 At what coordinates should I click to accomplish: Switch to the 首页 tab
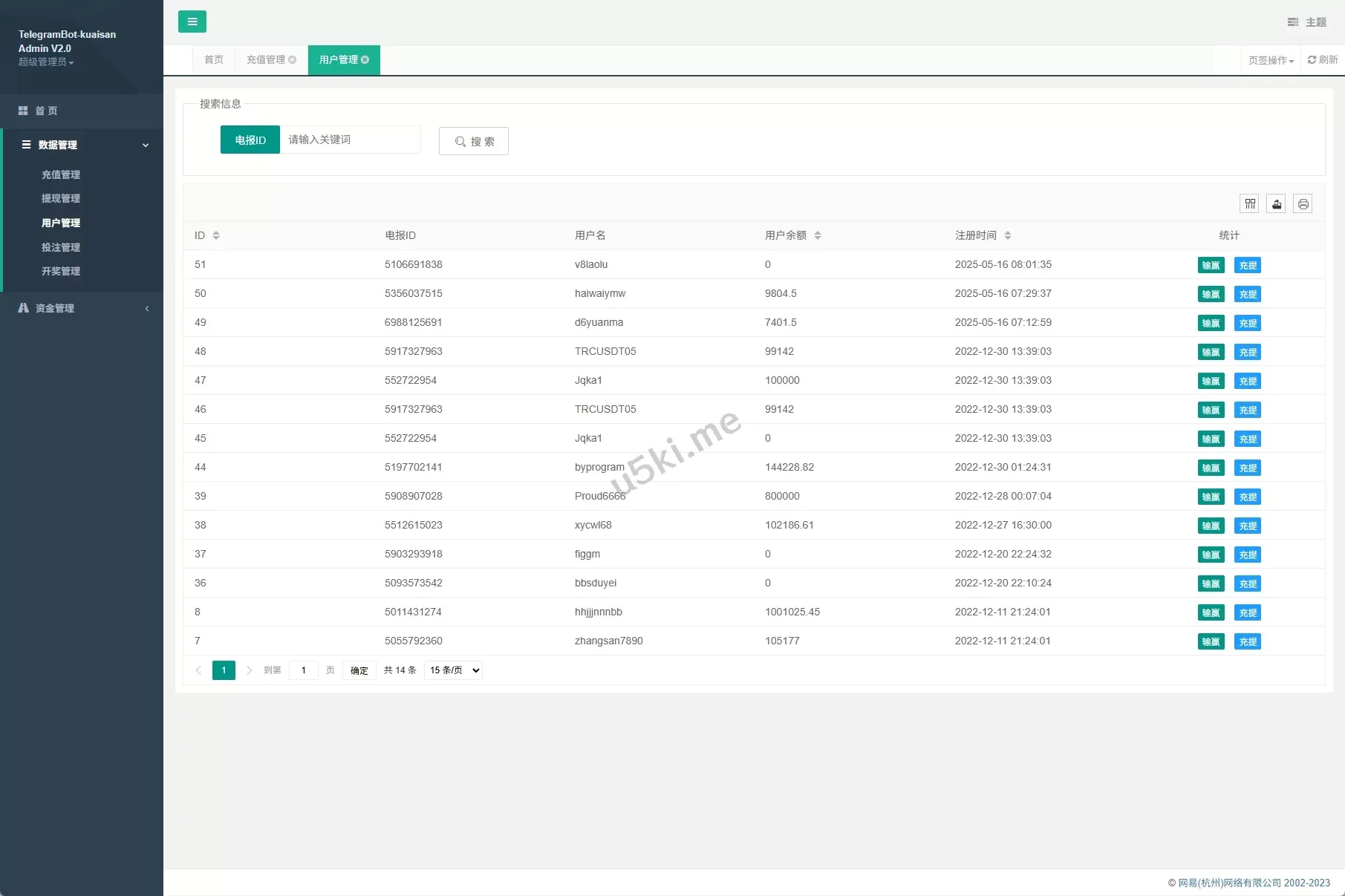[x=214, y=60]
